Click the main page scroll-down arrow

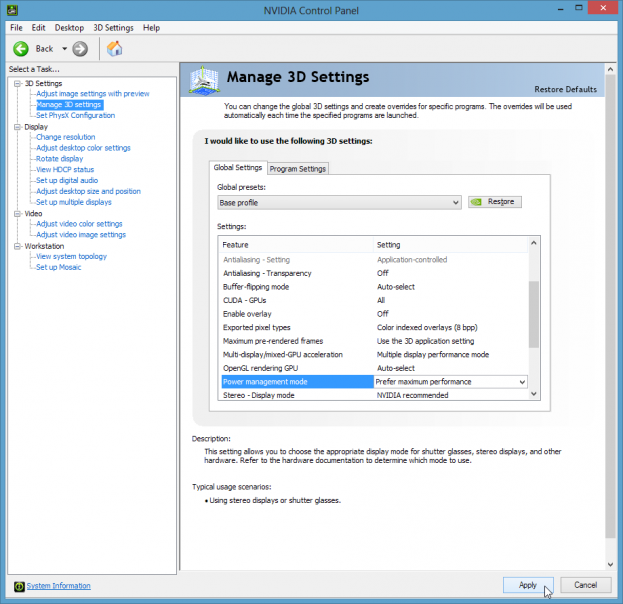[611, 564]
